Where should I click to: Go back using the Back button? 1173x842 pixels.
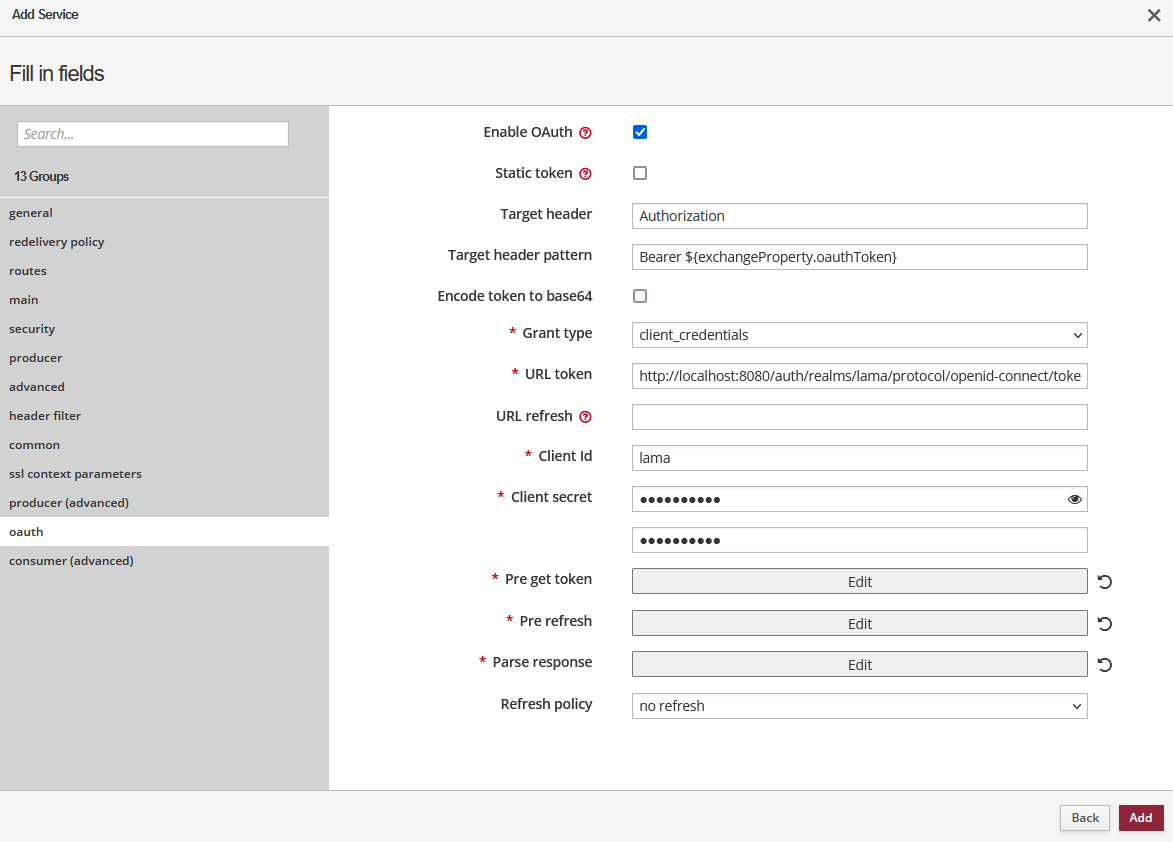tap(1084, 817)
